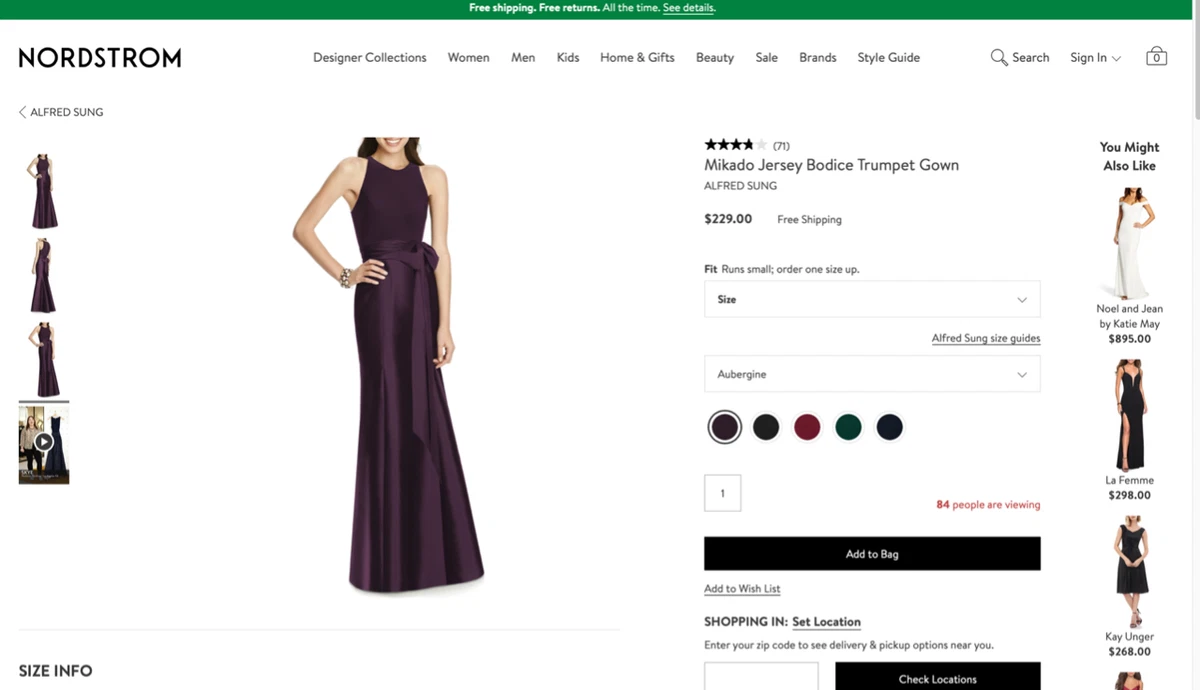Click the ALFRED SUNG brand under title
Screen dimensions: 1200x690
pyautogui.click(x=740, y=186)
